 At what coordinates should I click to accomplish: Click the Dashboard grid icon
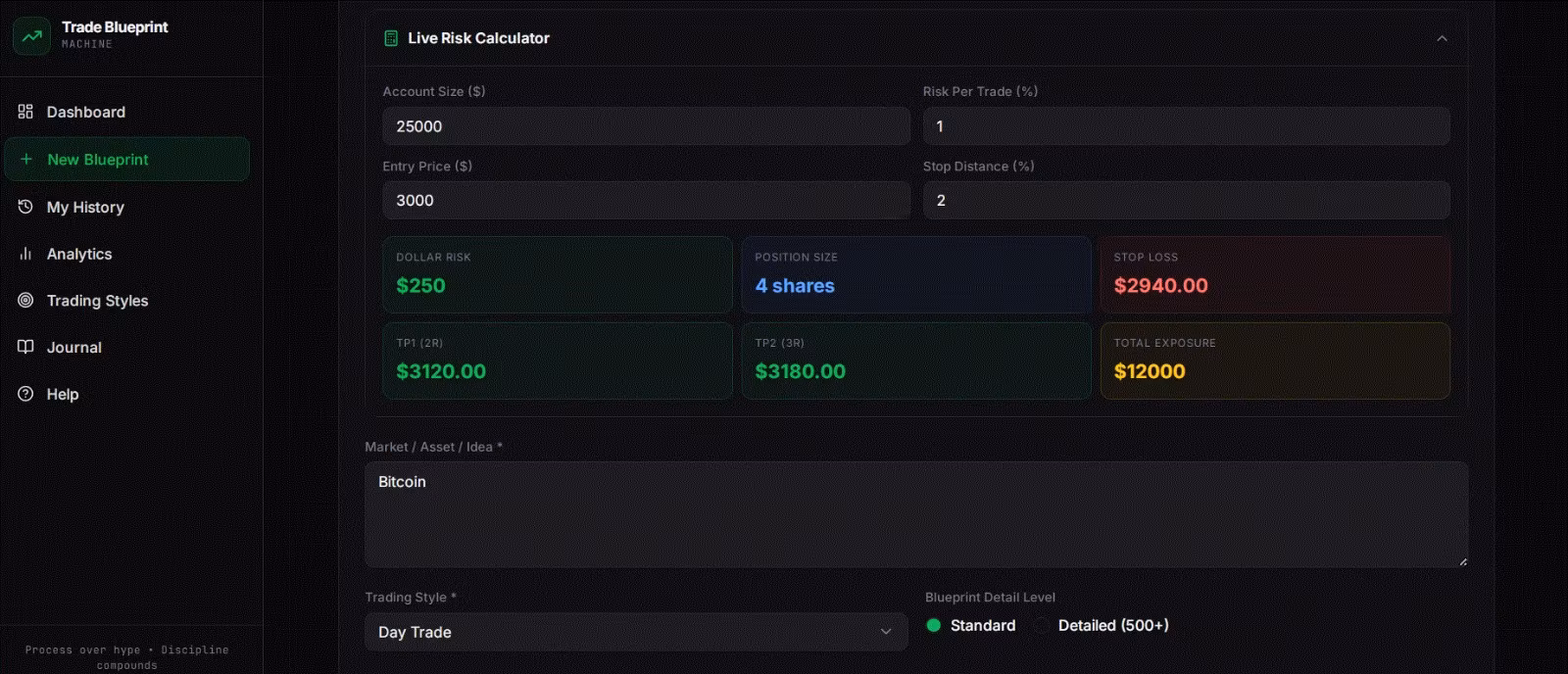point(25,112)
